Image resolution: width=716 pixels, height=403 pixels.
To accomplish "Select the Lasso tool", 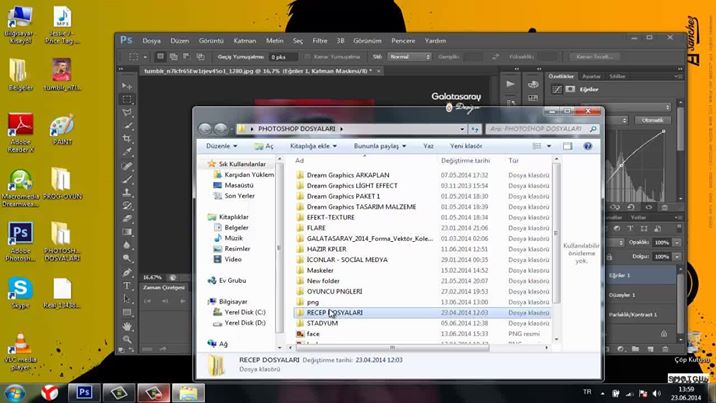I will point(127,112).
